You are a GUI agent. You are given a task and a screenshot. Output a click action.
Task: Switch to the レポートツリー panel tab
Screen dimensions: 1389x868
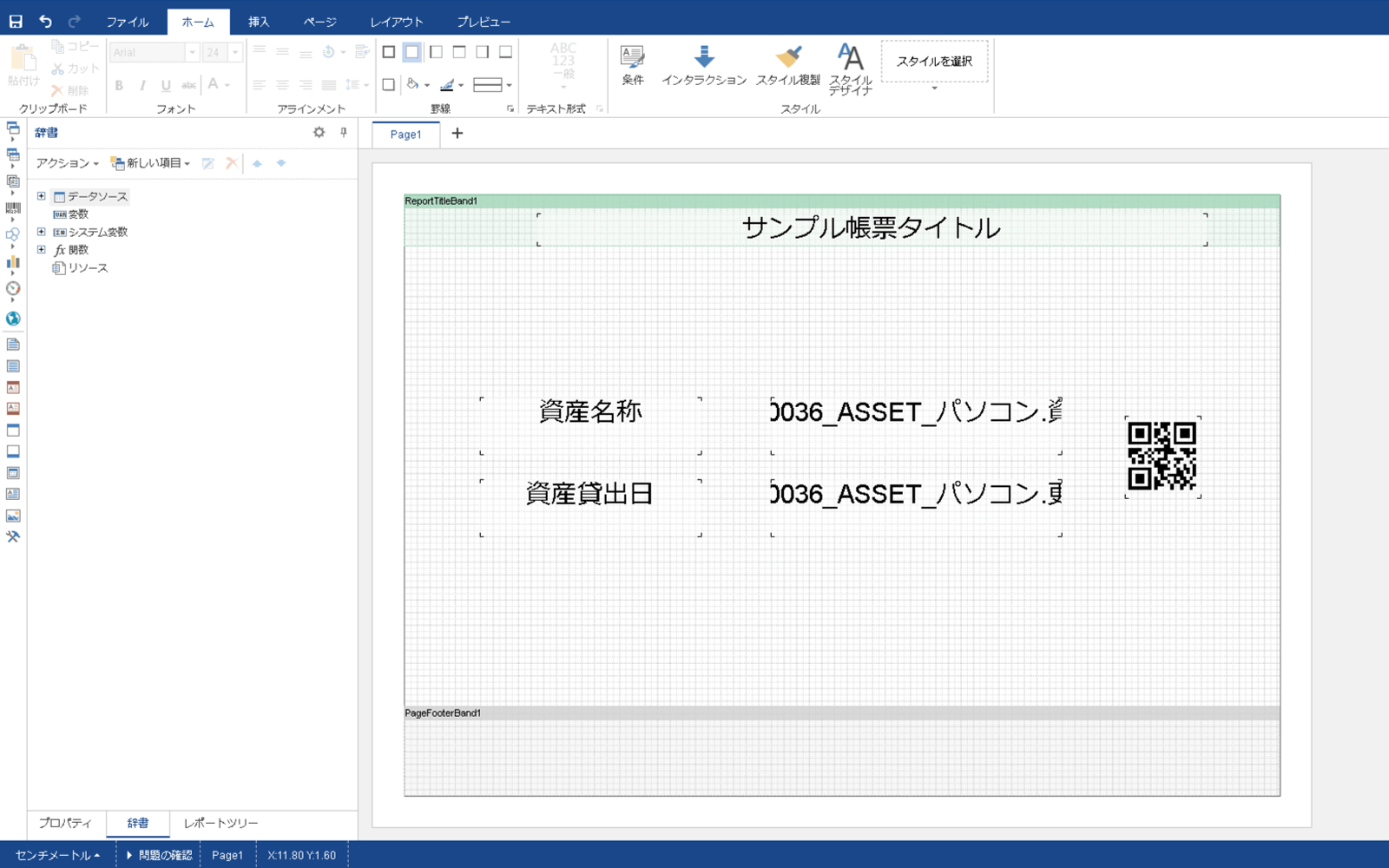point(221,823)
